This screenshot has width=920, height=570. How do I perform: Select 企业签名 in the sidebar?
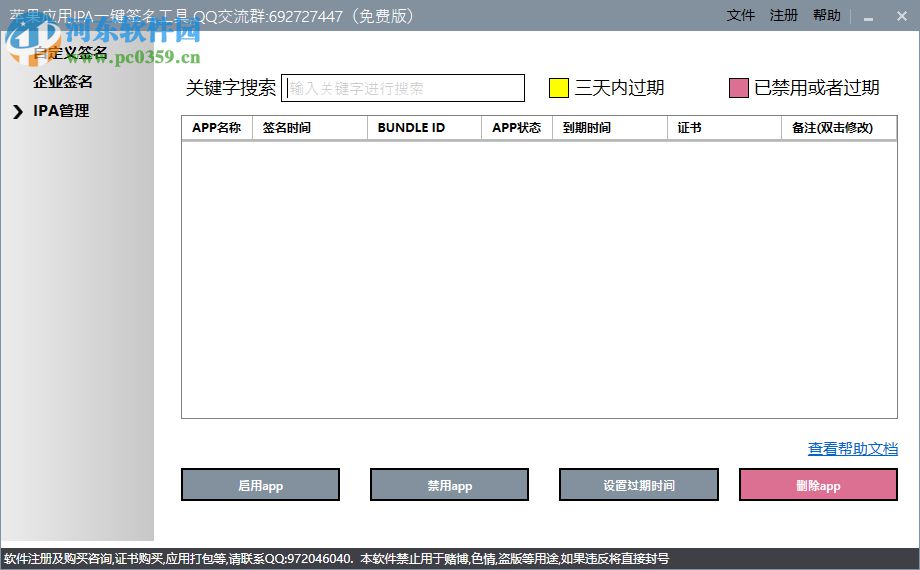63,82
